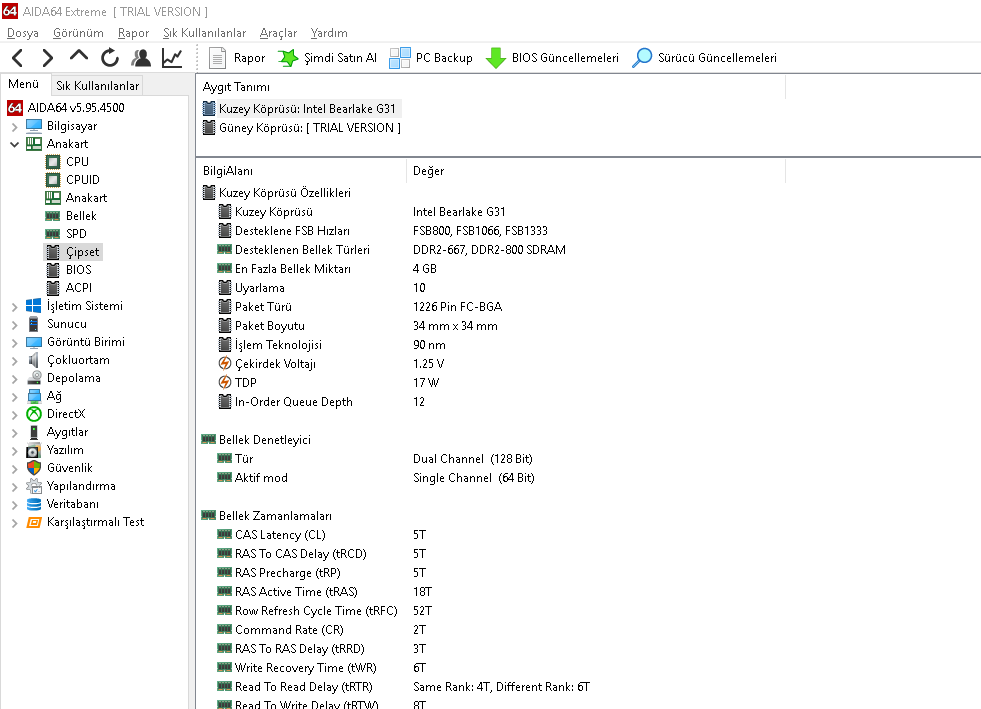Click the Refresh circular arrow icon

tap(110, 58)
